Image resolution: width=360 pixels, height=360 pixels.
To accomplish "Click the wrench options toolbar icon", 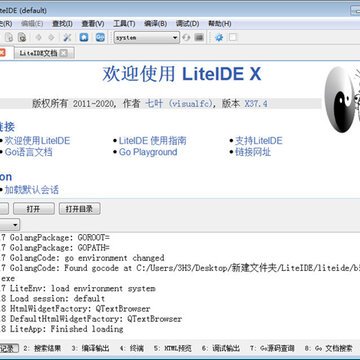I will [x=67, y=37].
